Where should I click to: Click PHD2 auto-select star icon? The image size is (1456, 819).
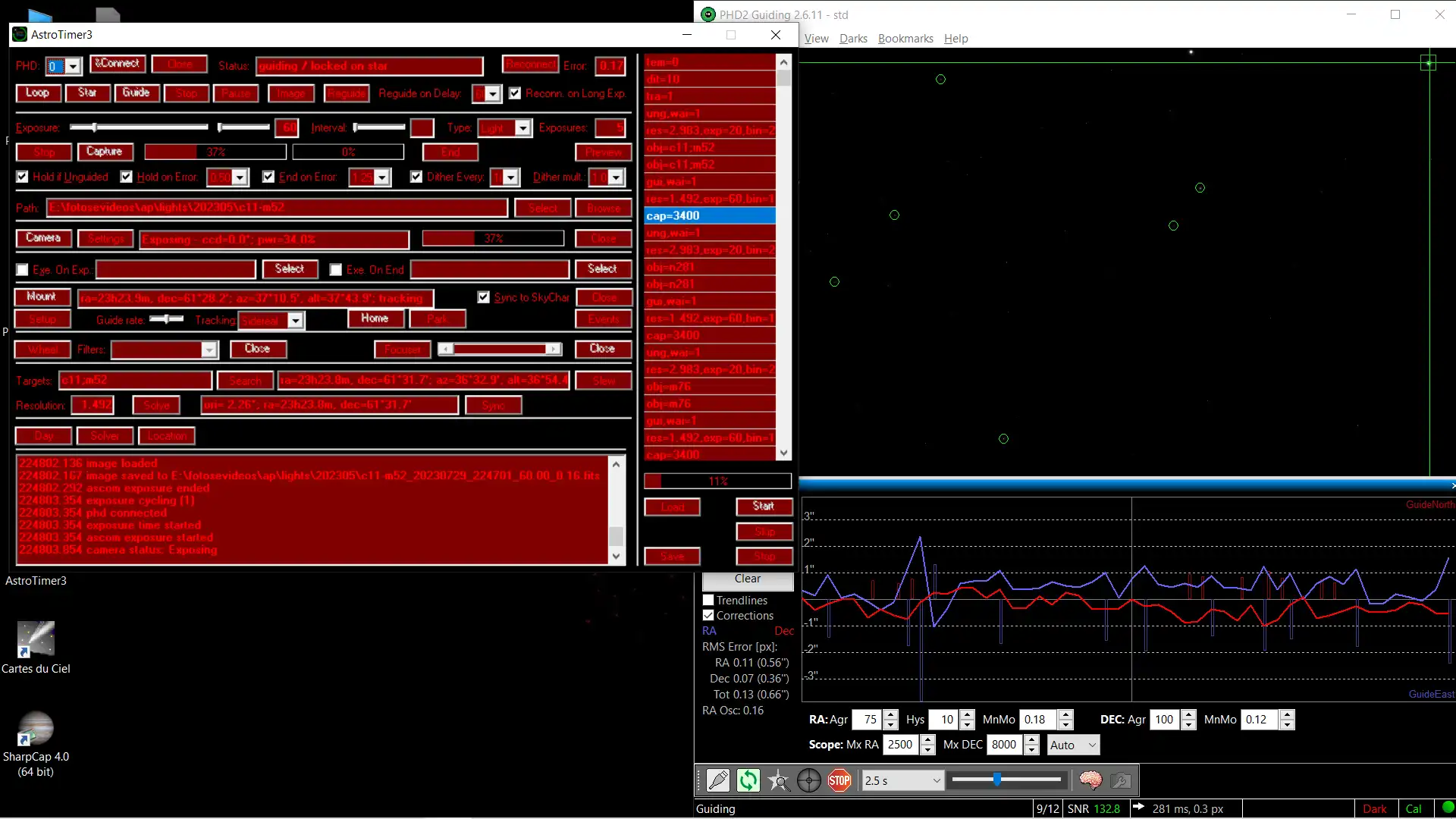778,780
